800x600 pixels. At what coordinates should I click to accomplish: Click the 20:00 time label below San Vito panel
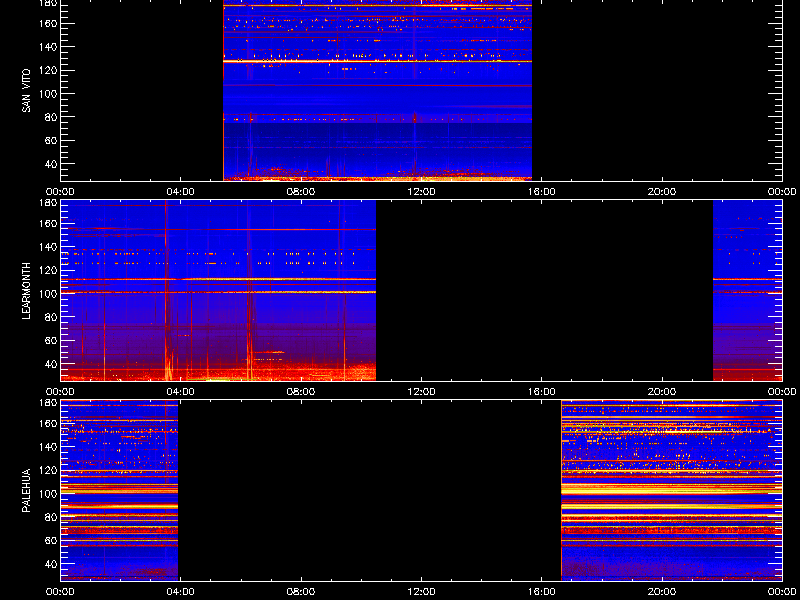click(x=662, y=192)
